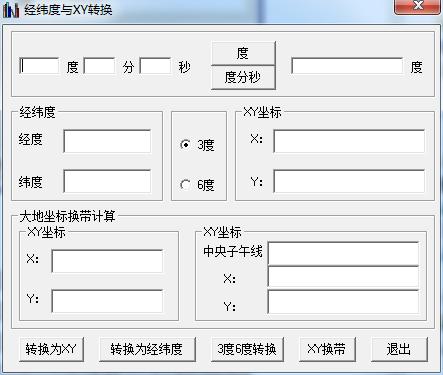Focus the decimal degree result field
This screenshot has height=375, width=443.
pyautogui.click(x=347, y=66)
